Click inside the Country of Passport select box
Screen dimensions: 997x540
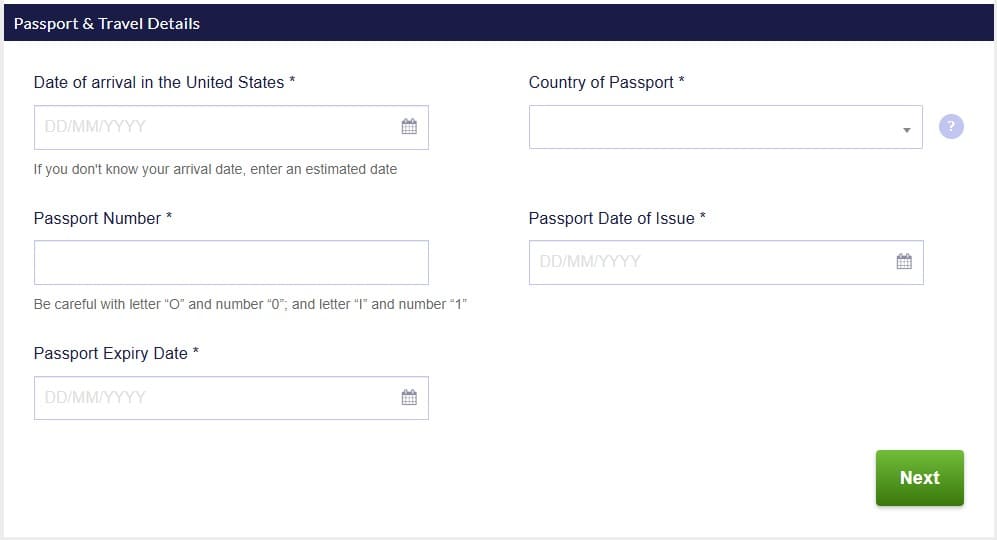(710, 127)
